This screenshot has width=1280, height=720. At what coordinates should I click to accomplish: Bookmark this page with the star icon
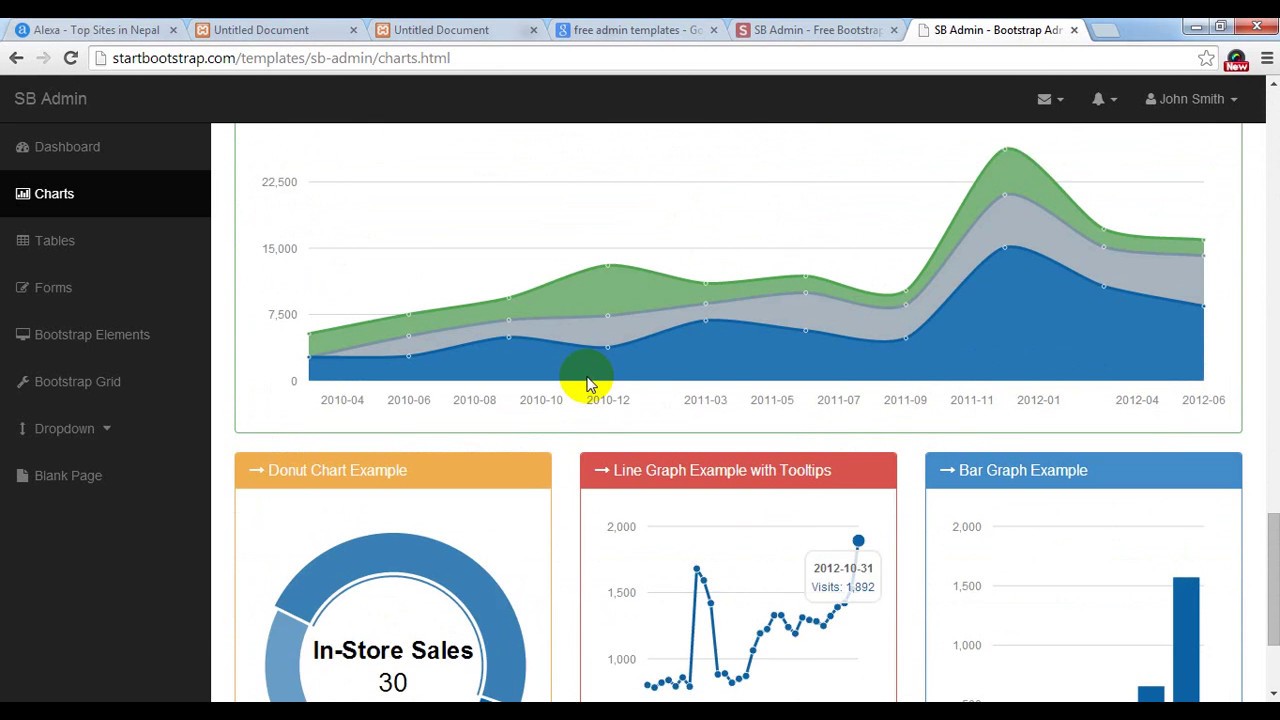click(1206, 58)
